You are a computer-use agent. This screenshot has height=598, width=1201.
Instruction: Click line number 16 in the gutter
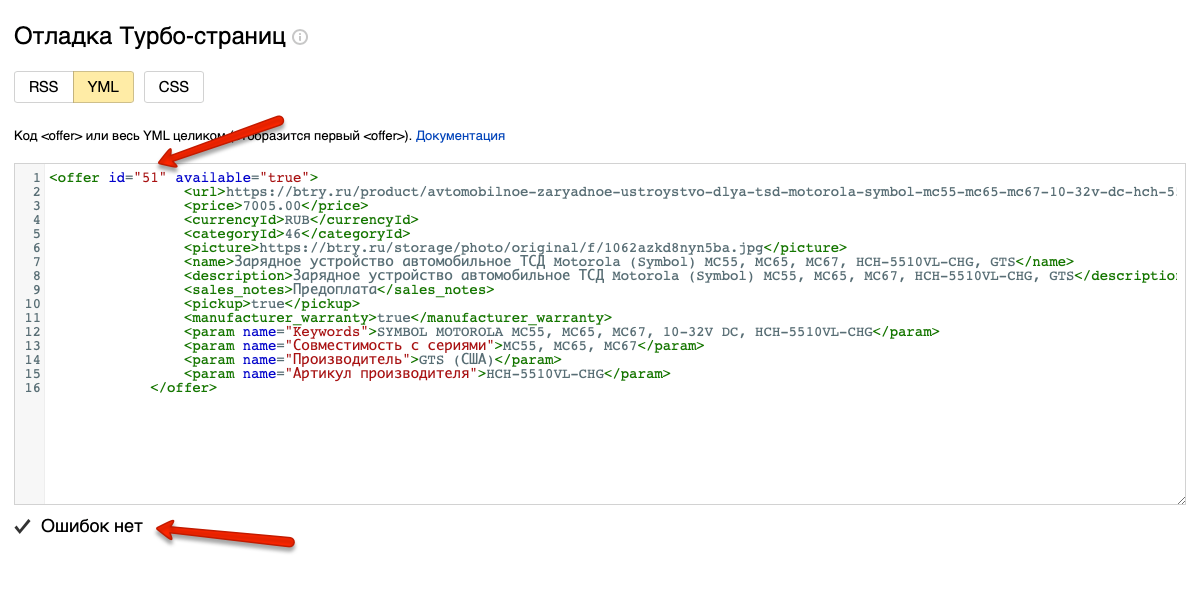click(x=33, y=388)
